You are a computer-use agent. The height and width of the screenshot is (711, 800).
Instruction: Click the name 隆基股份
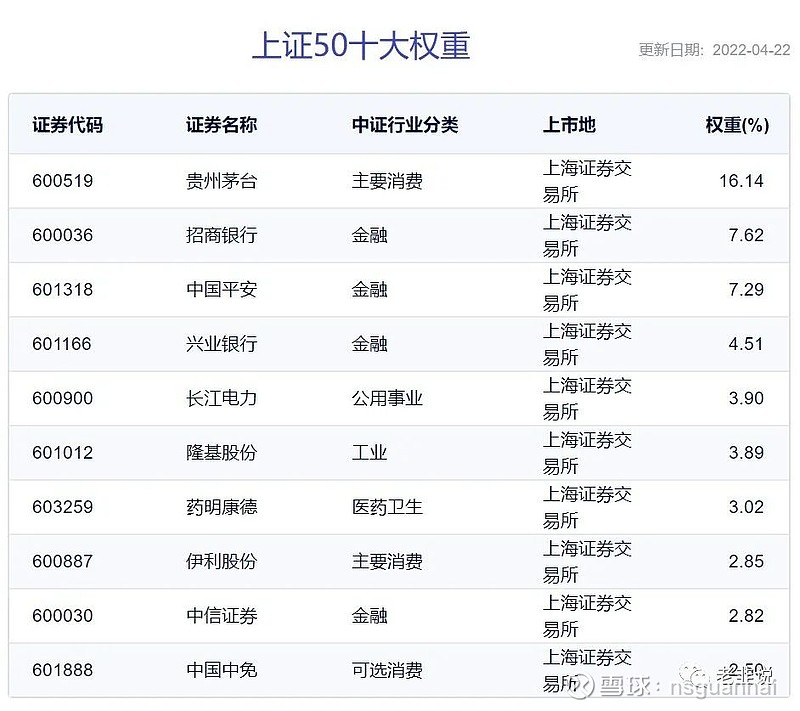click(221, 453)
